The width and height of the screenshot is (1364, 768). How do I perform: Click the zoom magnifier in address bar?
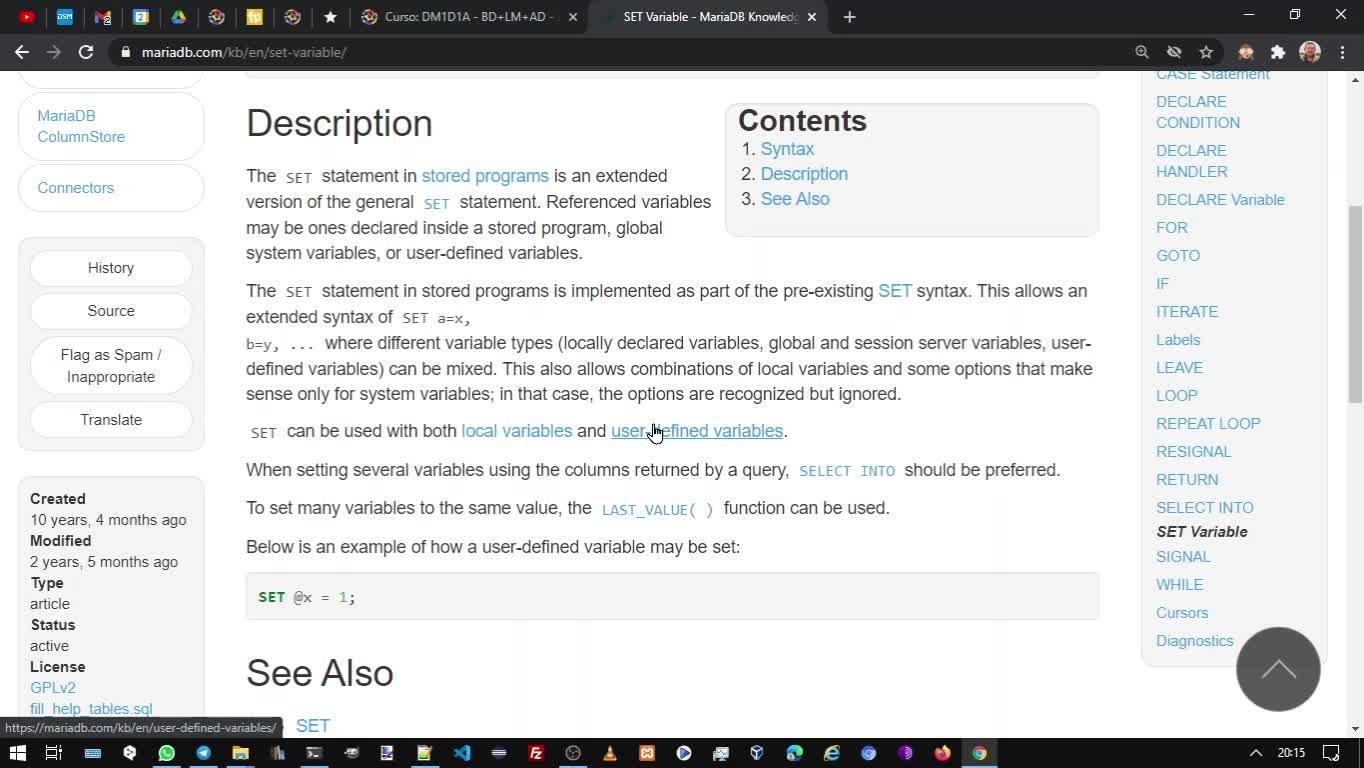click(x=1142, y=52)
